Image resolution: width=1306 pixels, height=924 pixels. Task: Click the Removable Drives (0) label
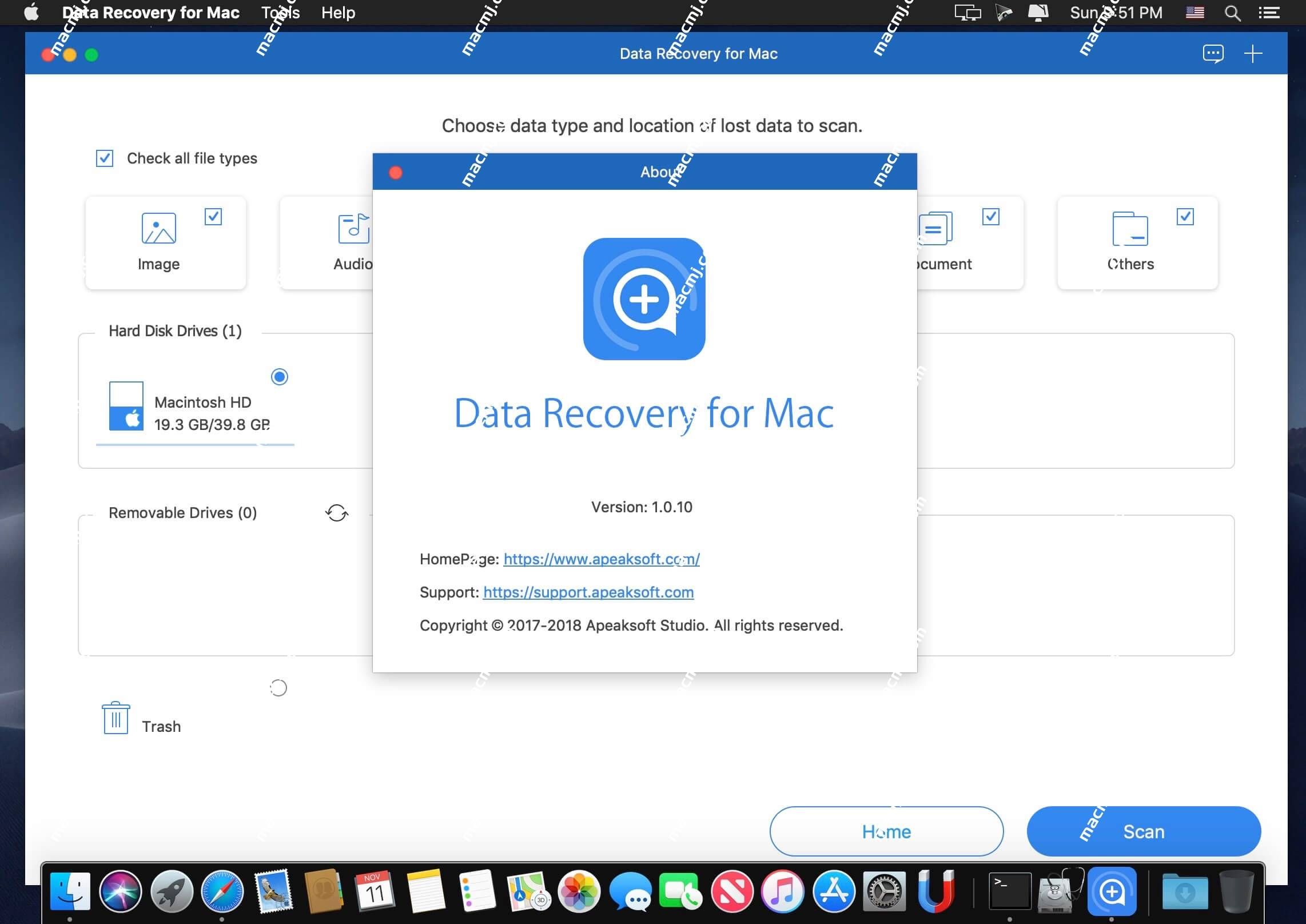point(182,513)
